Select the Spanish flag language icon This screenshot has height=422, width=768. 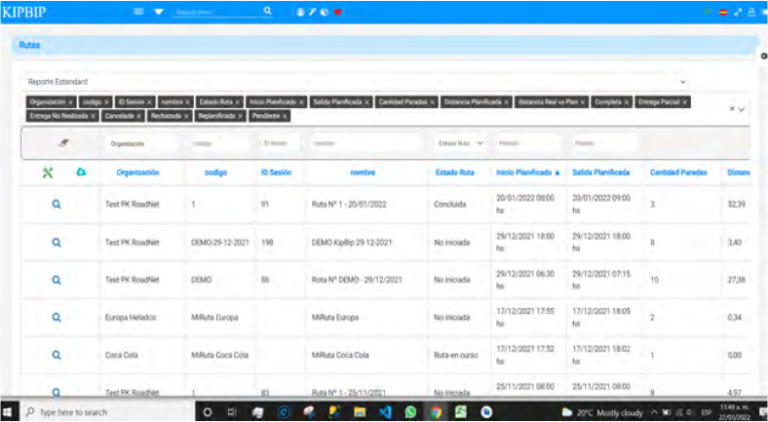723,13
